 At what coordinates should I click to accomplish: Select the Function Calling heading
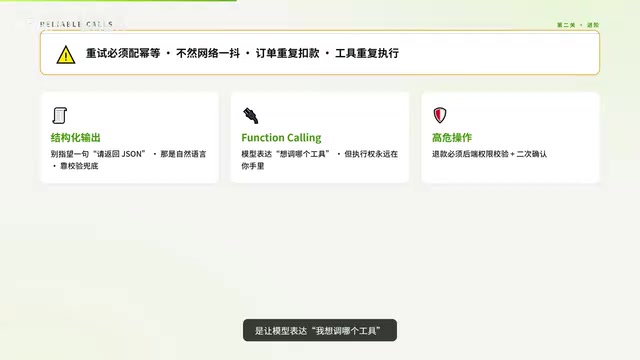click(281, 138)
